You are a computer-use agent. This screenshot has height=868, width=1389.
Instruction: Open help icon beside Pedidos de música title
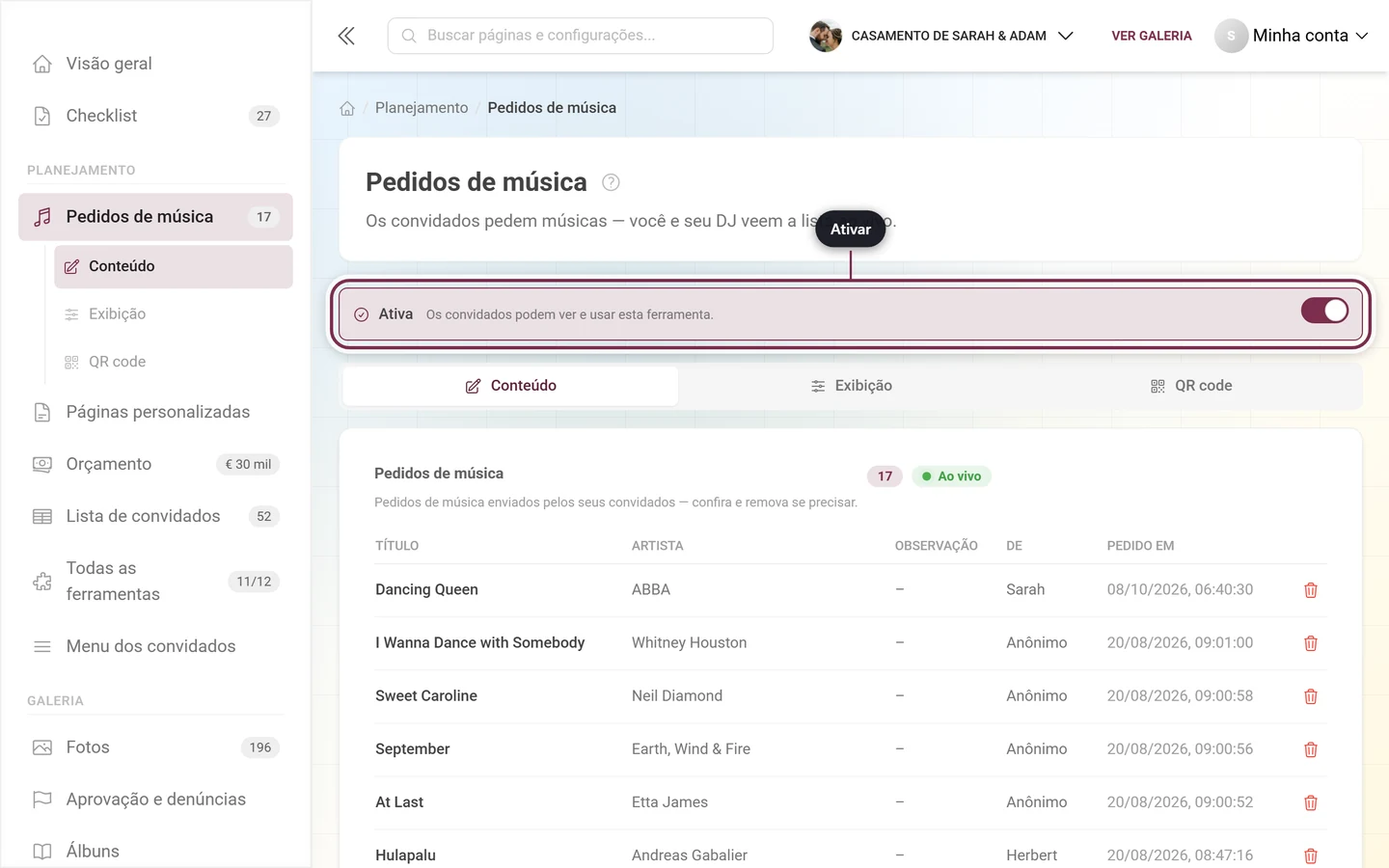click(x=611, y=182)
